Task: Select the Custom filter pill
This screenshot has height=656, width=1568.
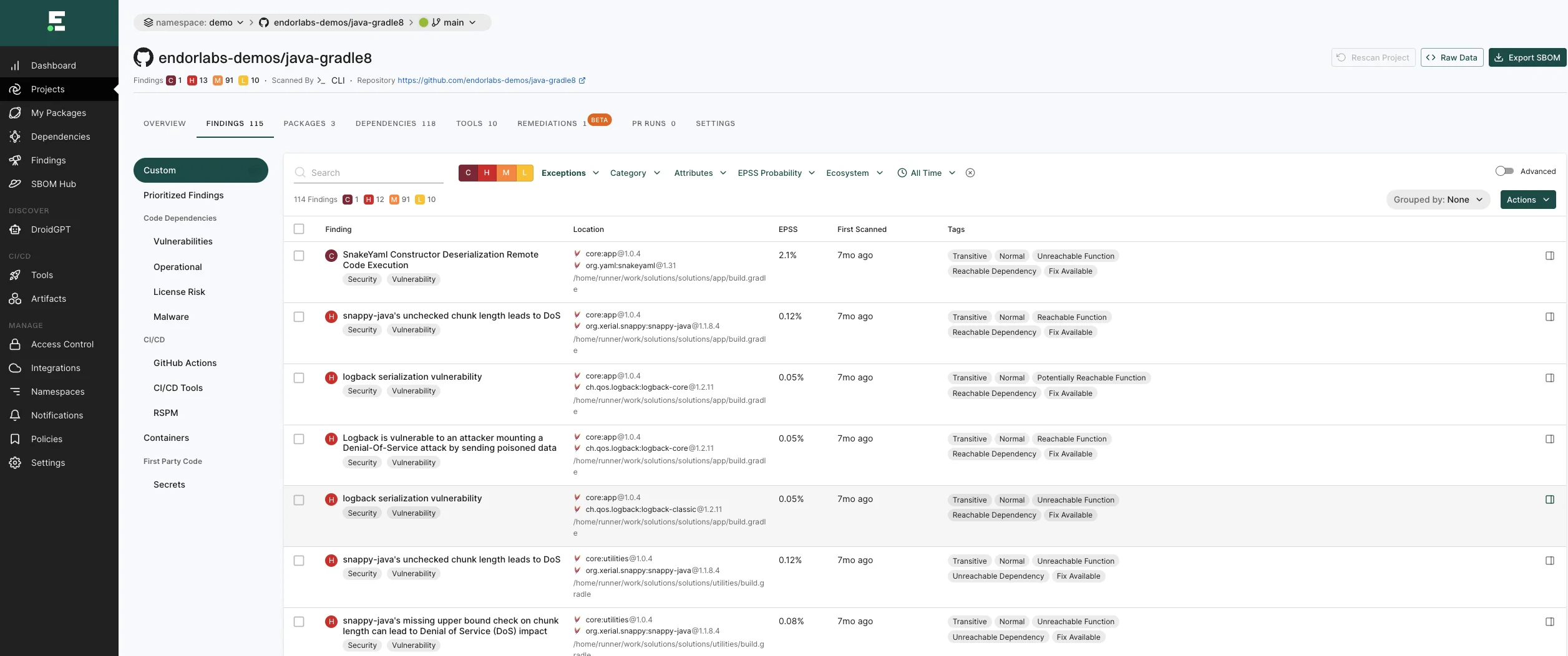Action: tap(201, 170)
